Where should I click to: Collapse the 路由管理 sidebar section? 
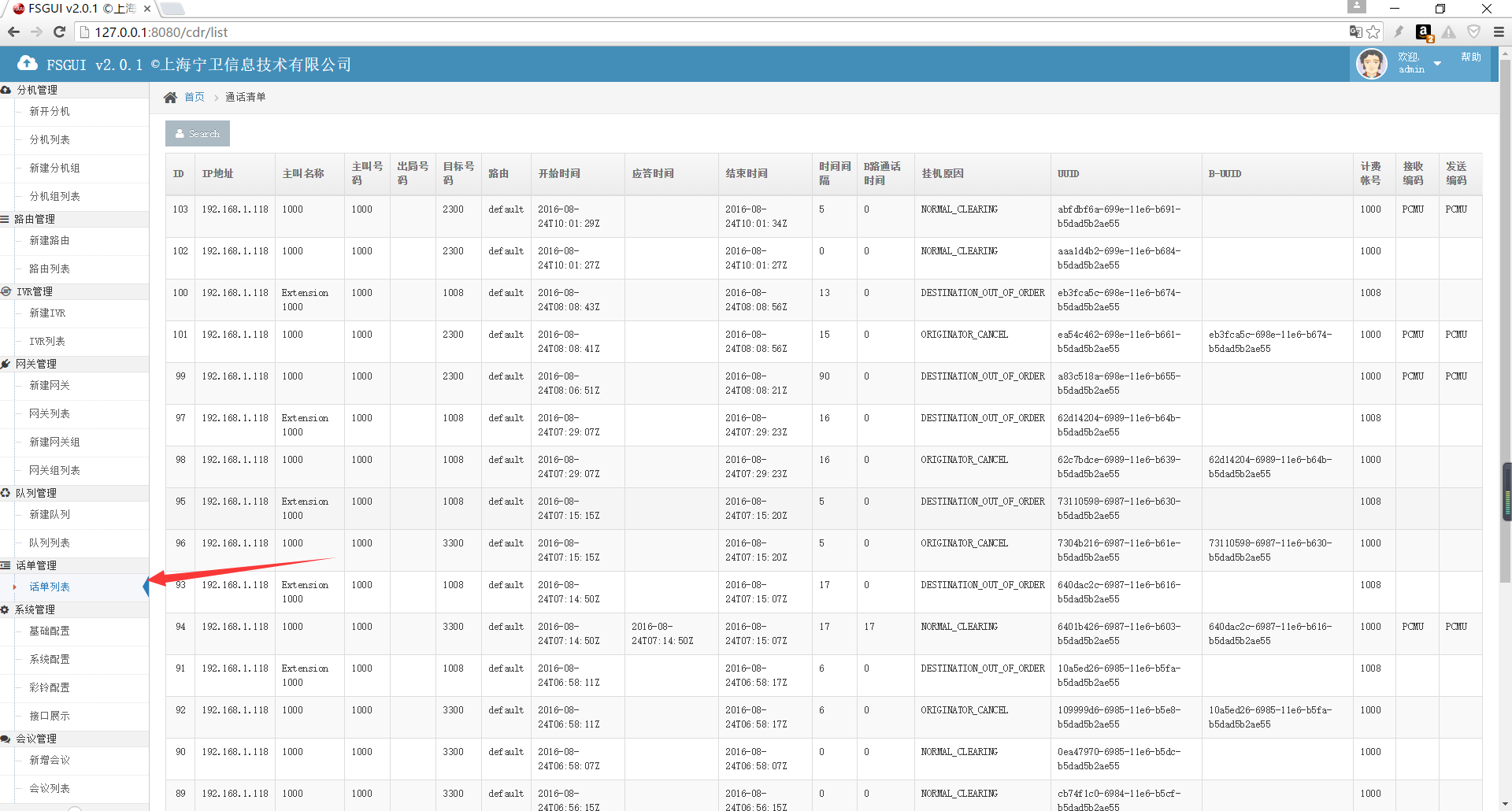point(35,219)
